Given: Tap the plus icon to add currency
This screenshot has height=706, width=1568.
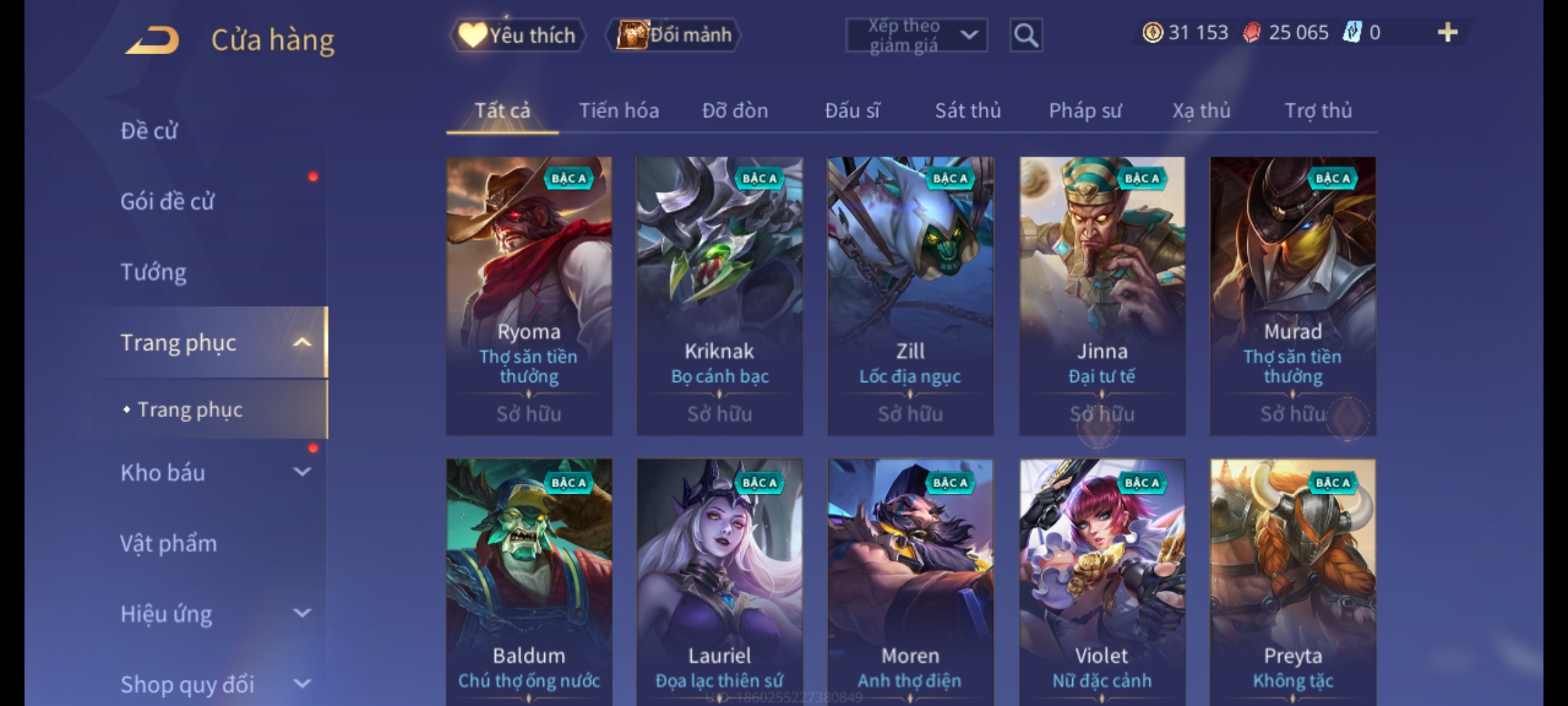Looking at the screenshot, I should pos(1448,33).
